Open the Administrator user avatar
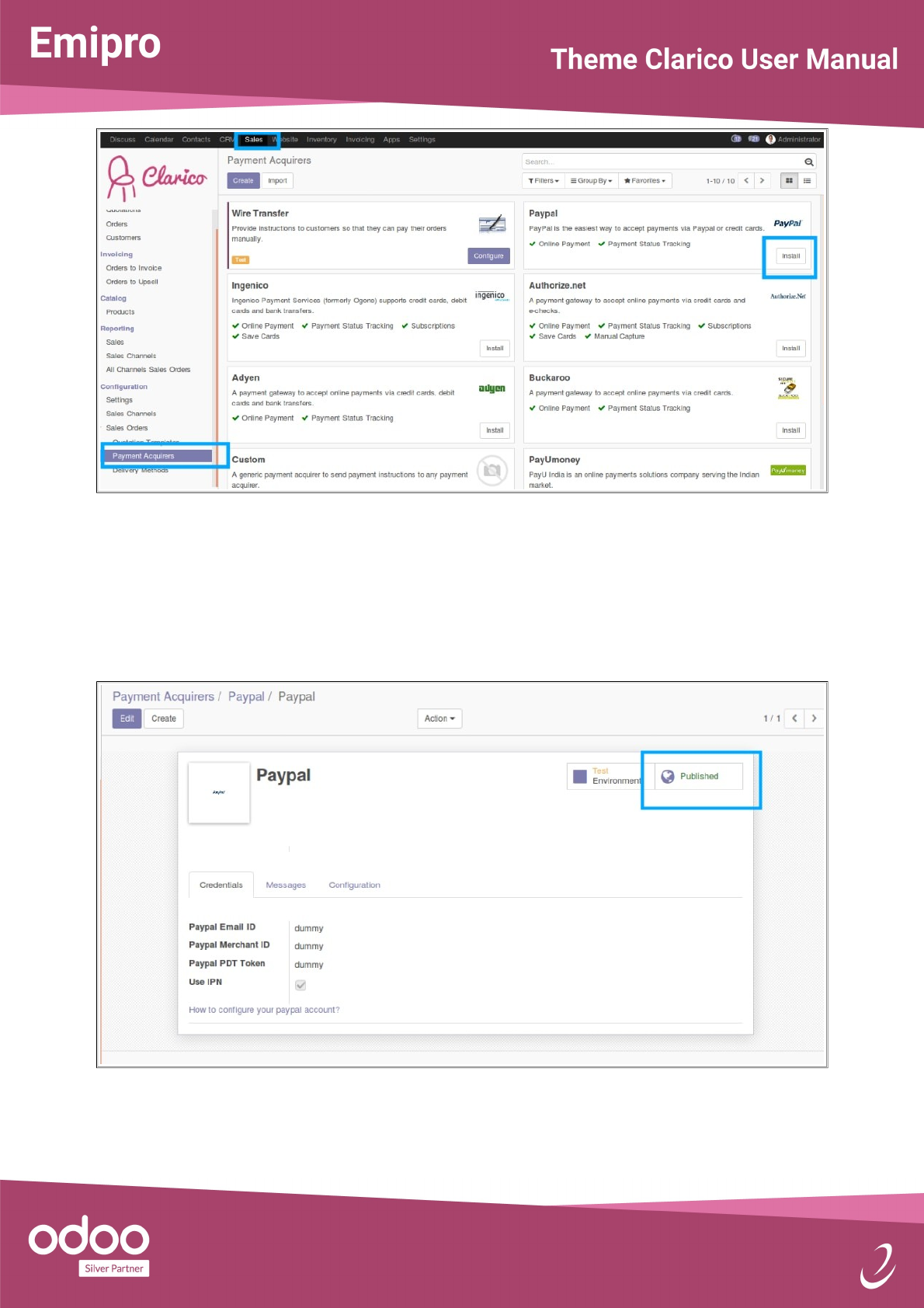This screenshot has height=1308, width=924. (x=770, y=140)
